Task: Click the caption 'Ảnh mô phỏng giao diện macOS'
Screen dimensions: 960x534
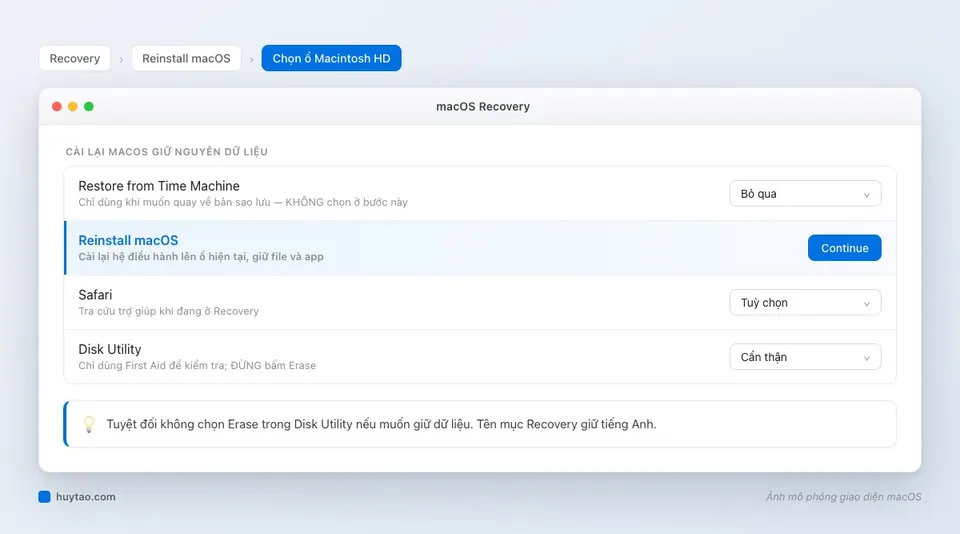Action: tap(843, 497)
